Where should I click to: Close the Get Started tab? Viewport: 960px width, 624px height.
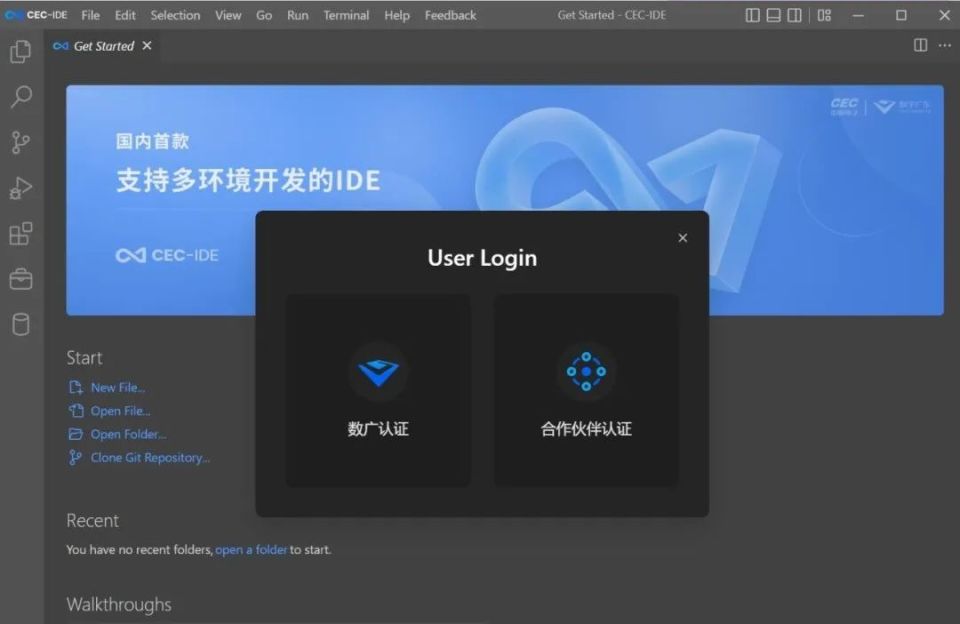click(147, 46)
